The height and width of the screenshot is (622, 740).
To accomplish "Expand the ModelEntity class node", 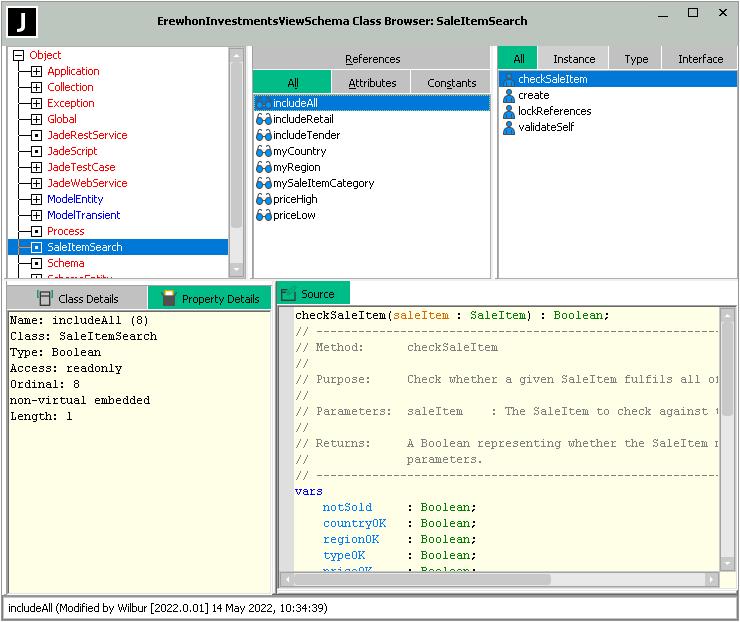I will [36, 199].
